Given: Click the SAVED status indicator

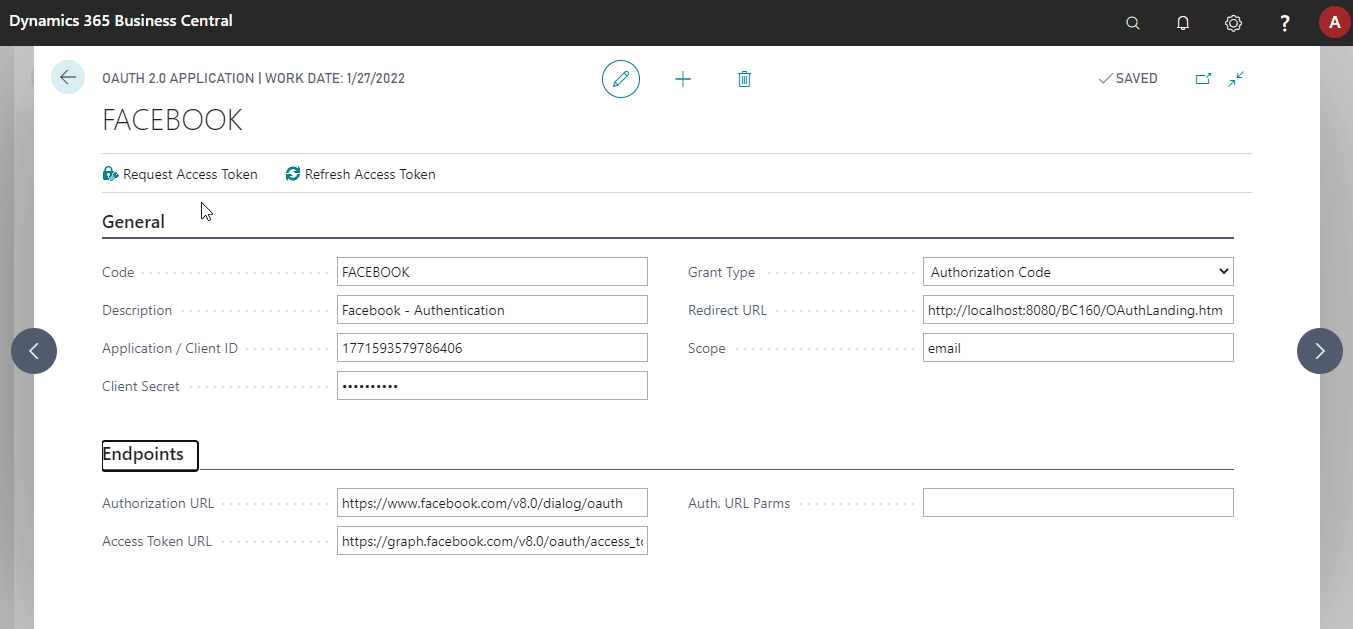Looking at the screenshot, I should 1128,78.
